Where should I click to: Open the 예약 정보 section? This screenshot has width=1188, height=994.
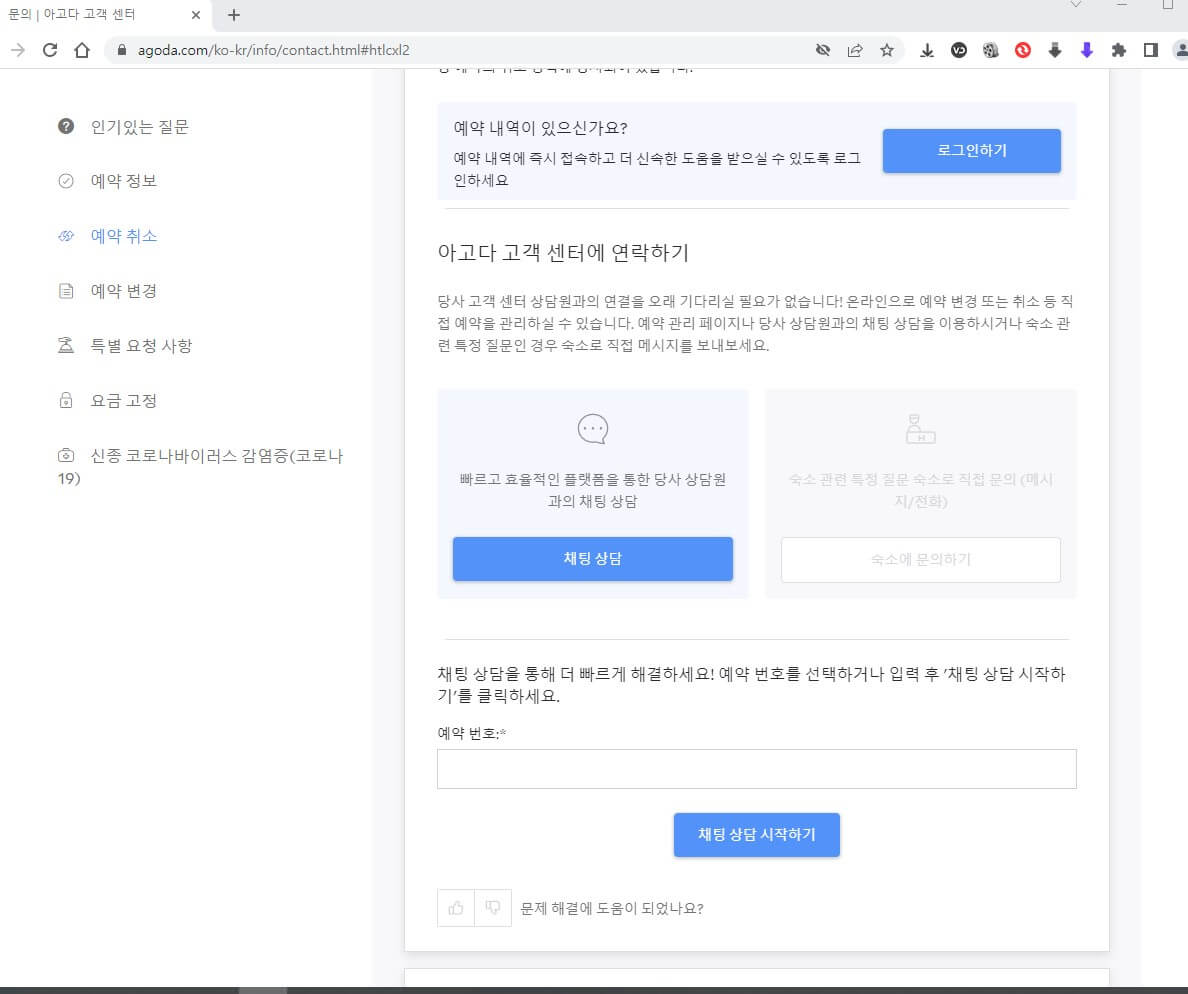(x=123, y=181)
